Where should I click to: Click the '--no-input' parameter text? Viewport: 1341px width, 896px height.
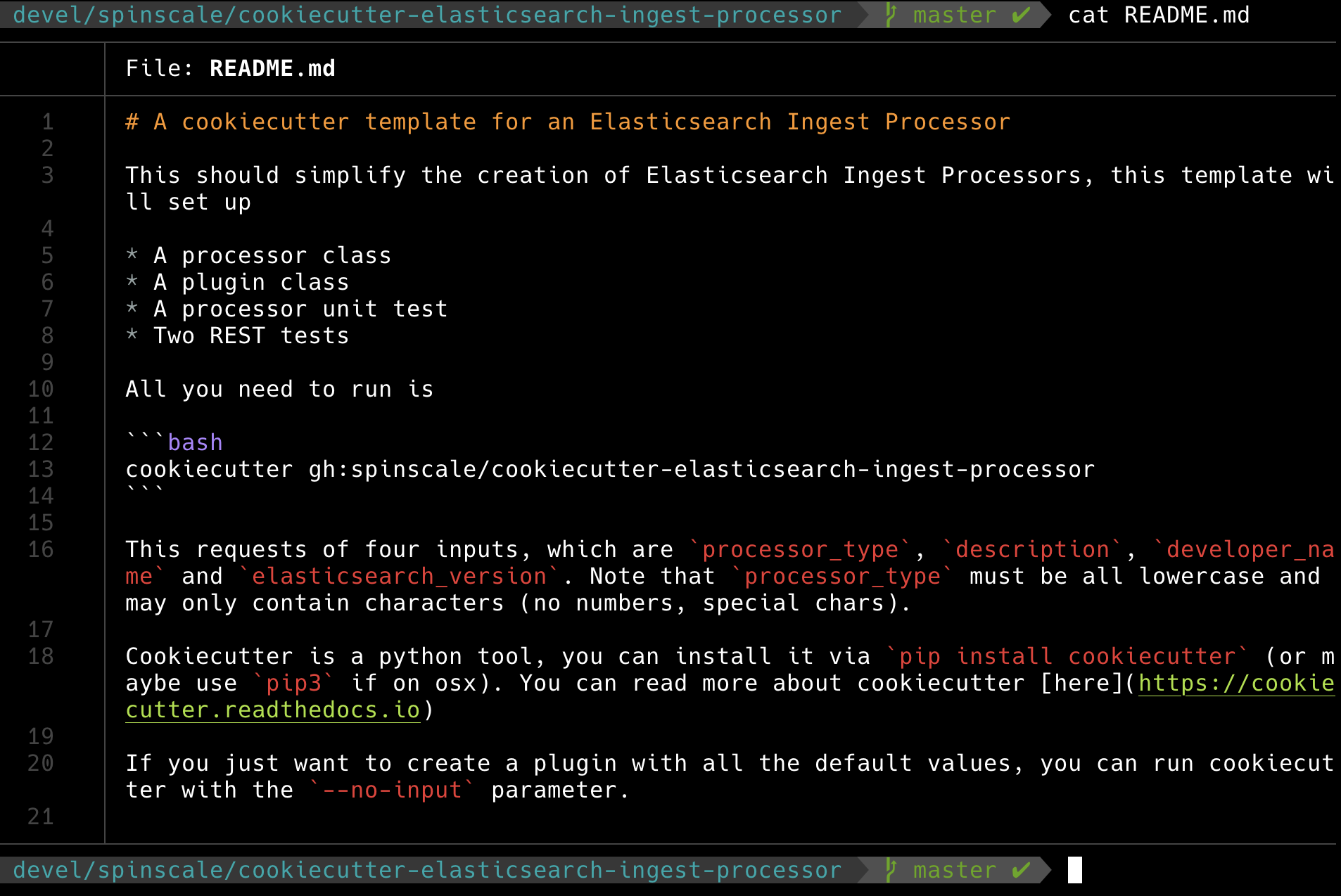pos(392,790)
